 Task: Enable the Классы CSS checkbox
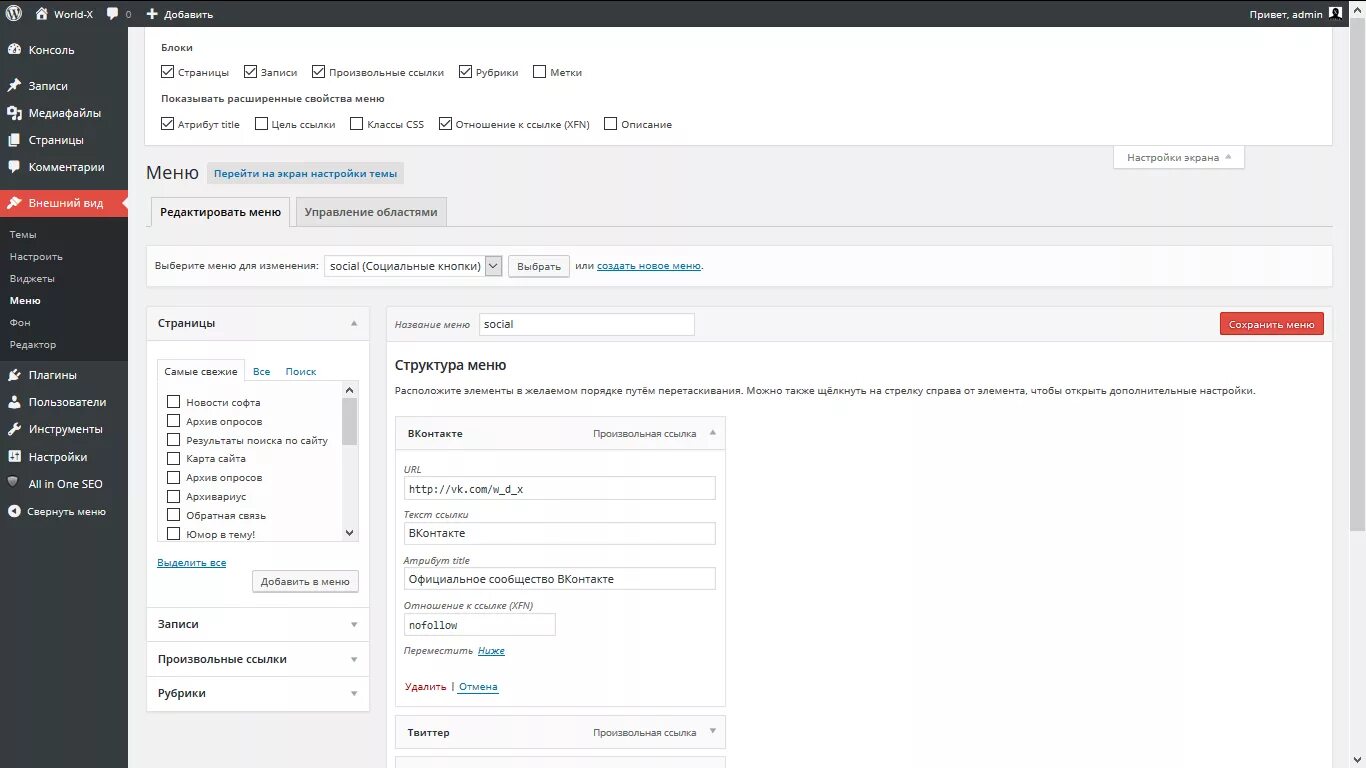point(357,124)
